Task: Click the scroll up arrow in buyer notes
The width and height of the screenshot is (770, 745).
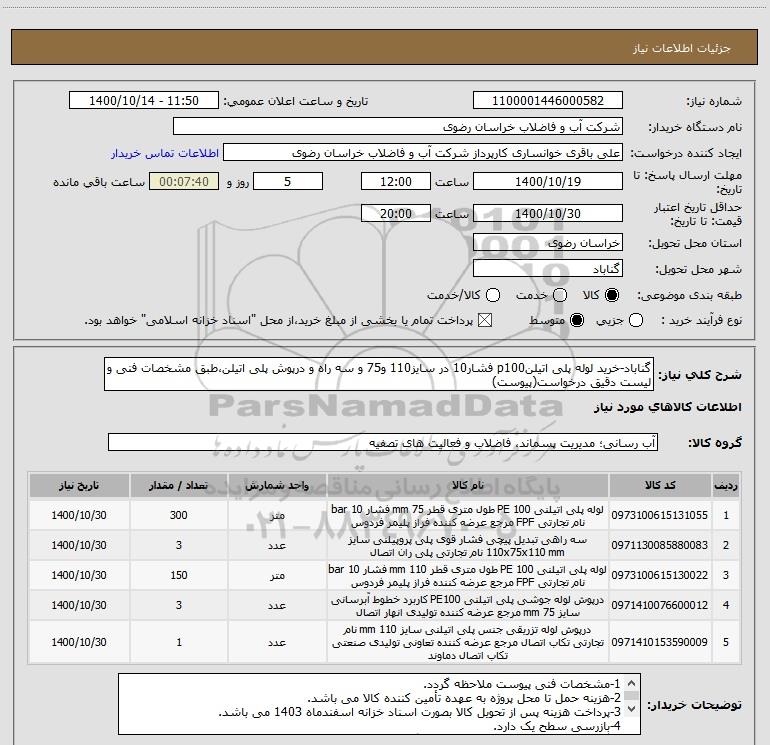Action: (x=632, y=683)
